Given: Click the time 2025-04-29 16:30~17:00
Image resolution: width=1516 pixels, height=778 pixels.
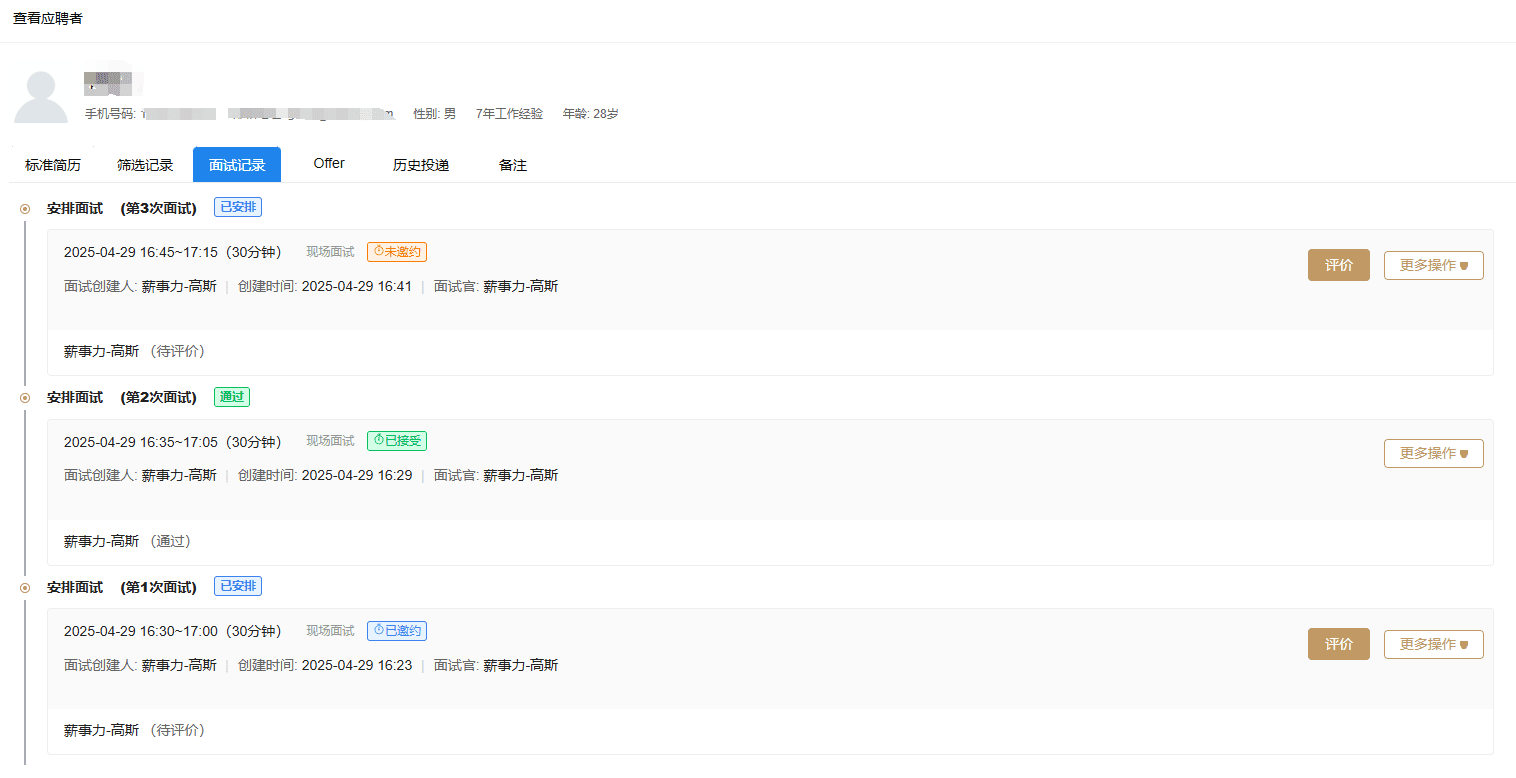Looking at the screenshot, I should (141, 631).
